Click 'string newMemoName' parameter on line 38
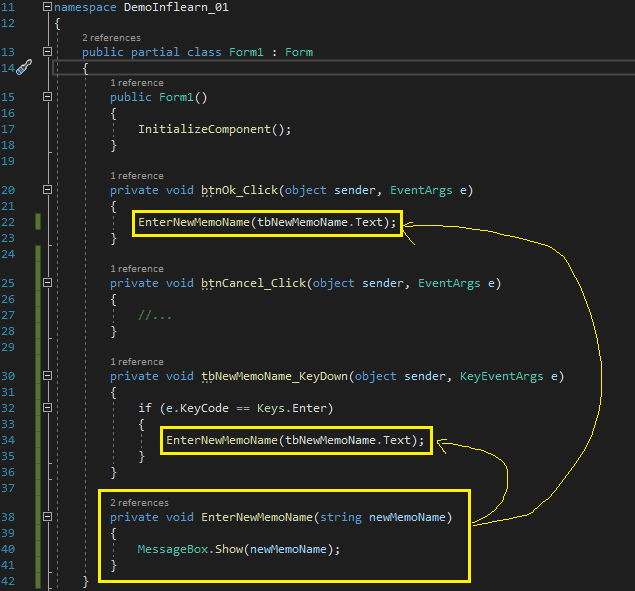Screen dimensions: 635x591 point(383,517)
